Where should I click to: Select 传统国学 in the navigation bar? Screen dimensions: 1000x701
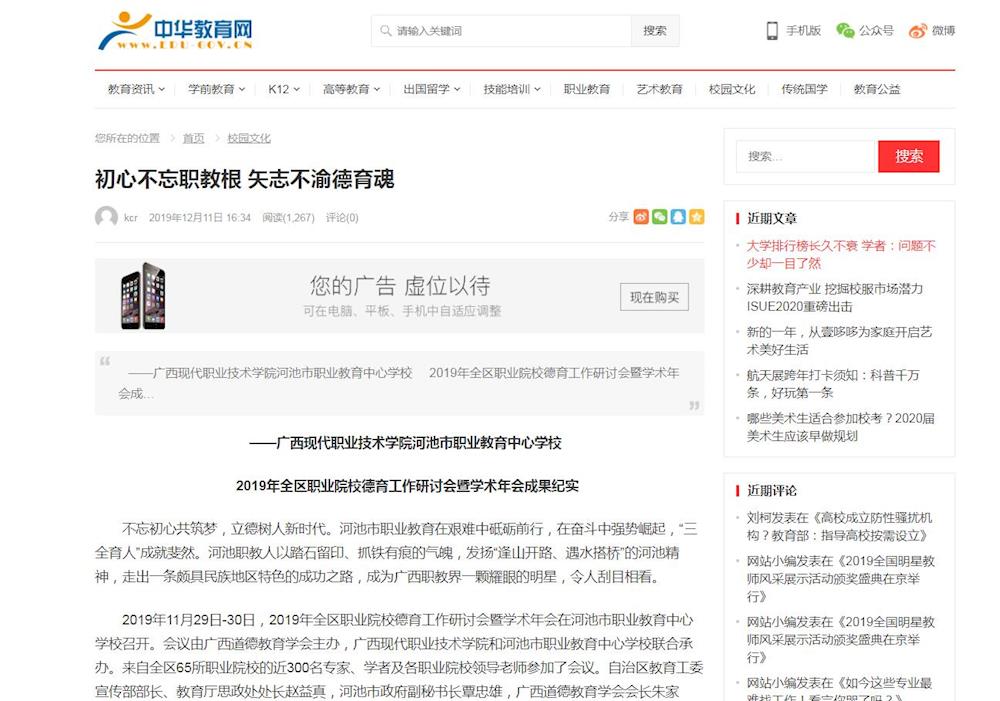804,89
